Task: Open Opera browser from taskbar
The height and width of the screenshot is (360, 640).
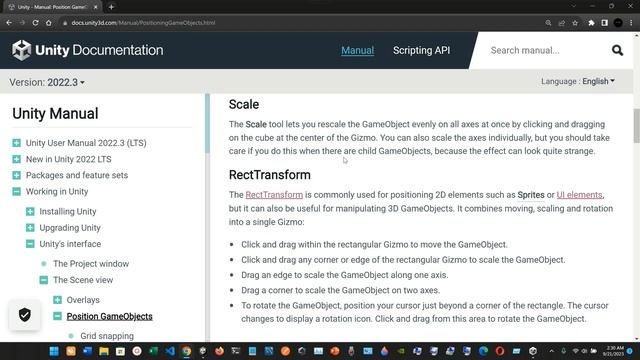Action: [x=500, y=351]
